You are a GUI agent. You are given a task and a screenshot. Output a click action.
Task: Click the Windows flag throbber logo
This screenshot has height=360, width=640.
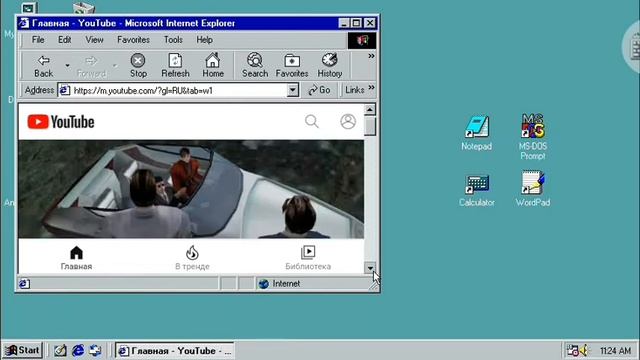tap(362, 40)
